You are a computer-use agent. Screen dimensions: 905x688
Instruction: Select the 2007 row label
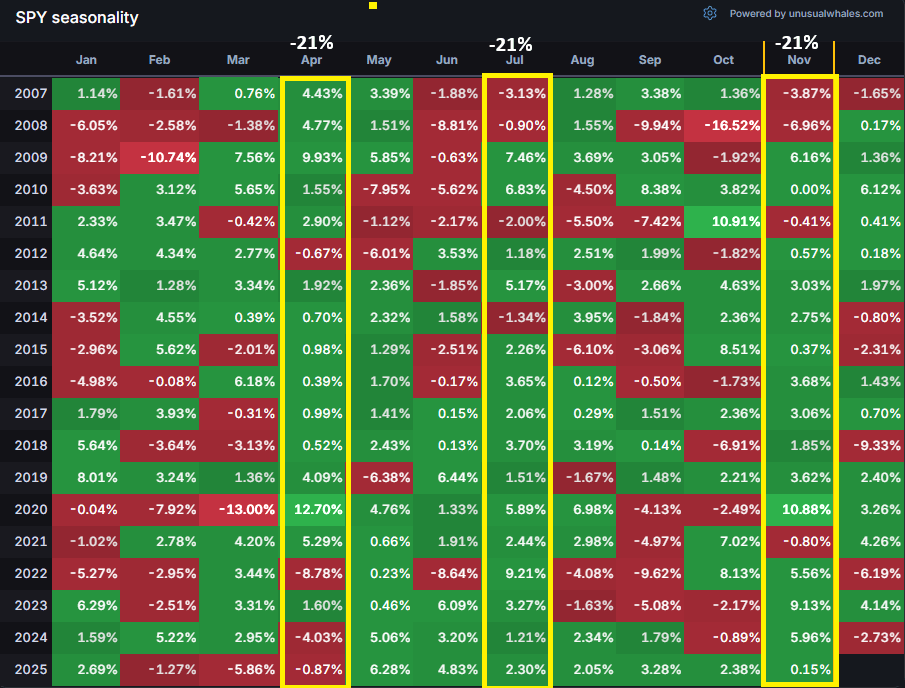[x=30, y=94]
